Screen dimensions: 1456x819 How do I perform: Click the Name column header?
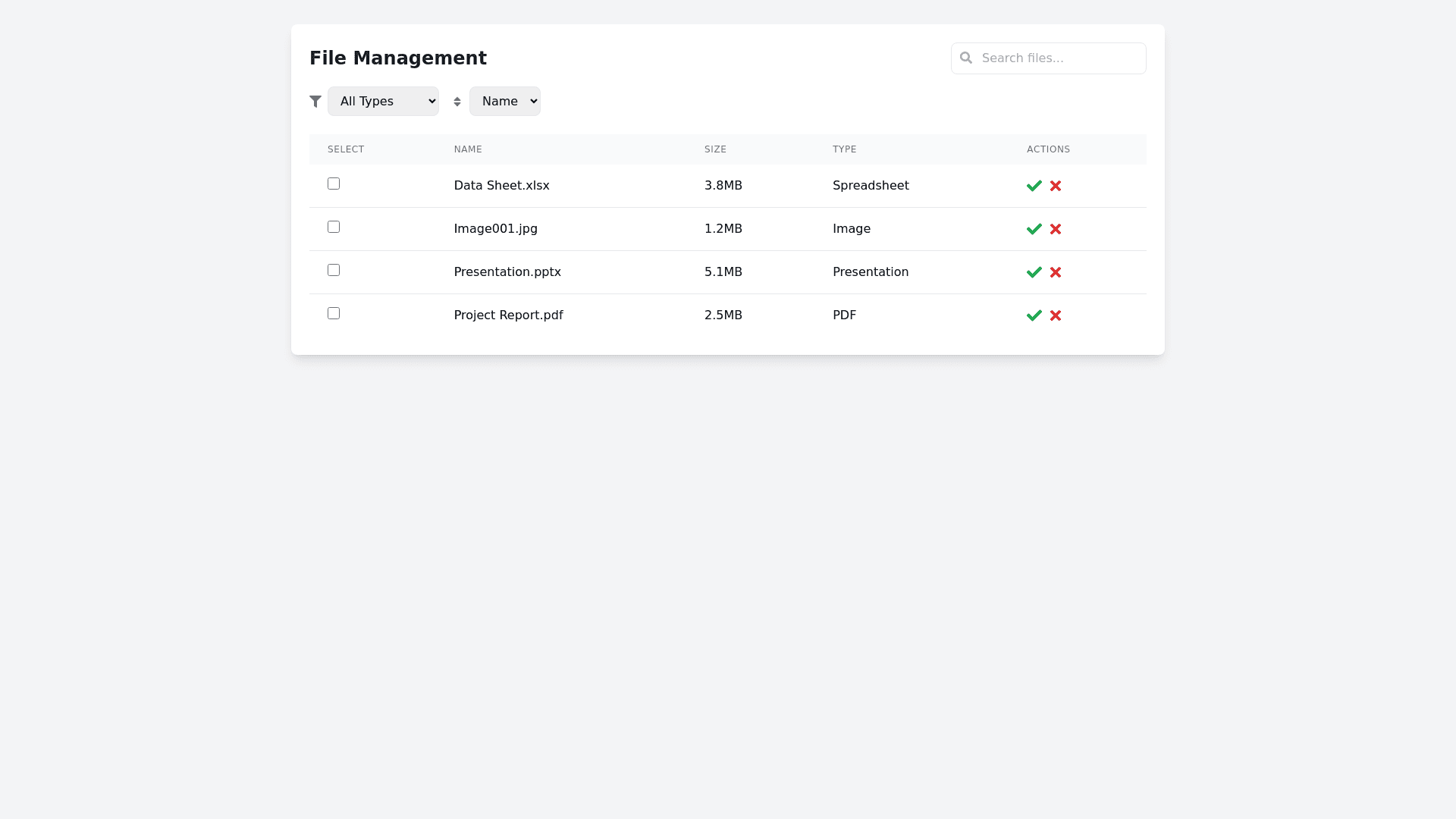[468, 149]
